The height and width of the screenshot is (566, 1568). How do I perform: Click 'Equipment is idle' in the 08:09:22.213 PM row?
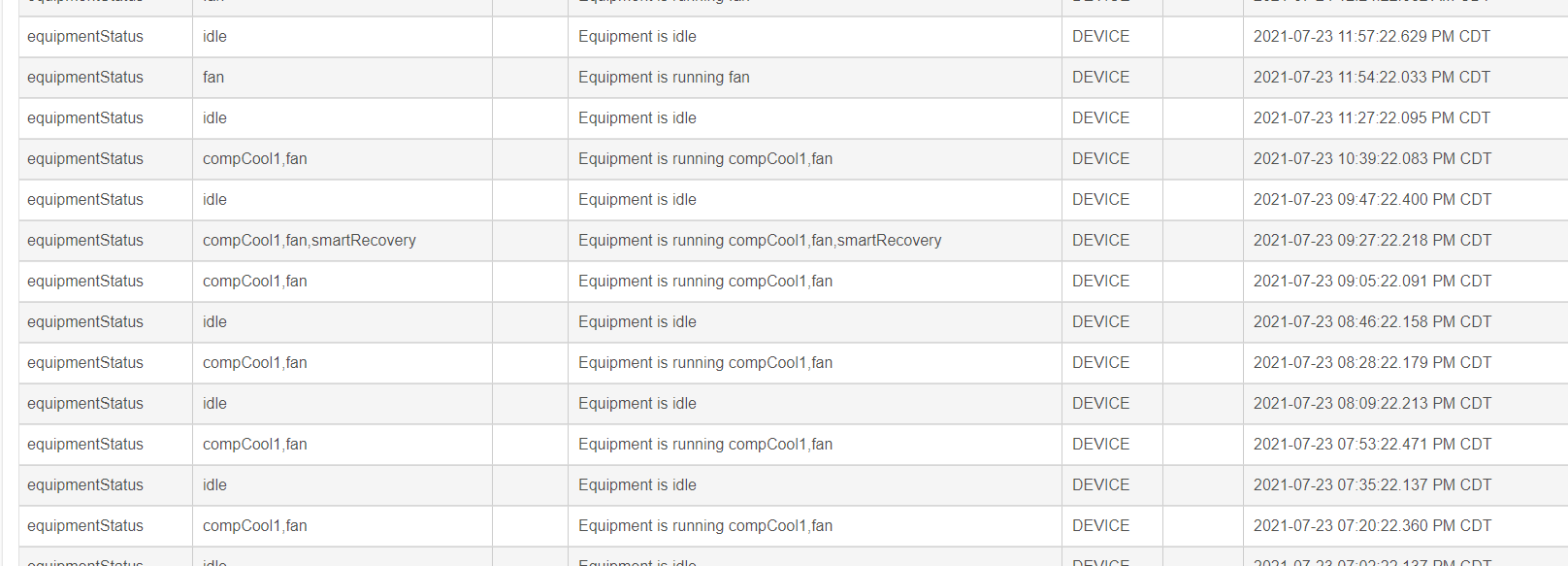(x=637, y=404)
